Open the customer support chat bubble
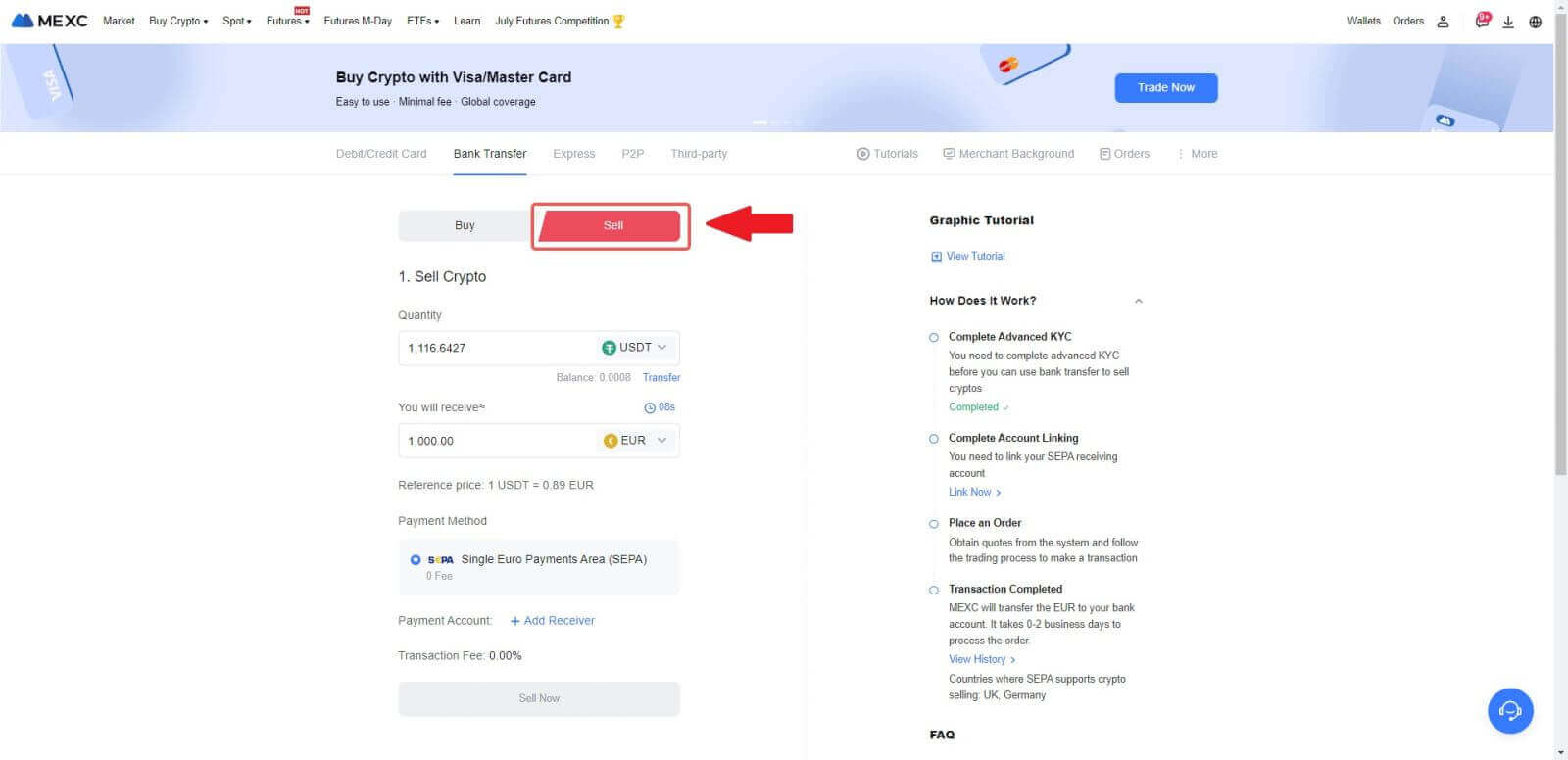 click(1510, 711)
